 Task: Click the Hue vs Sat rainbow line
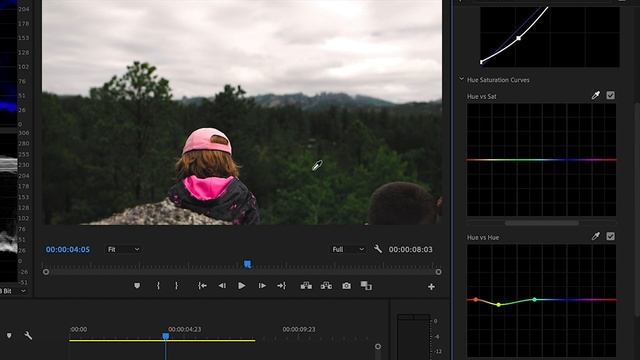click(541, 160)
